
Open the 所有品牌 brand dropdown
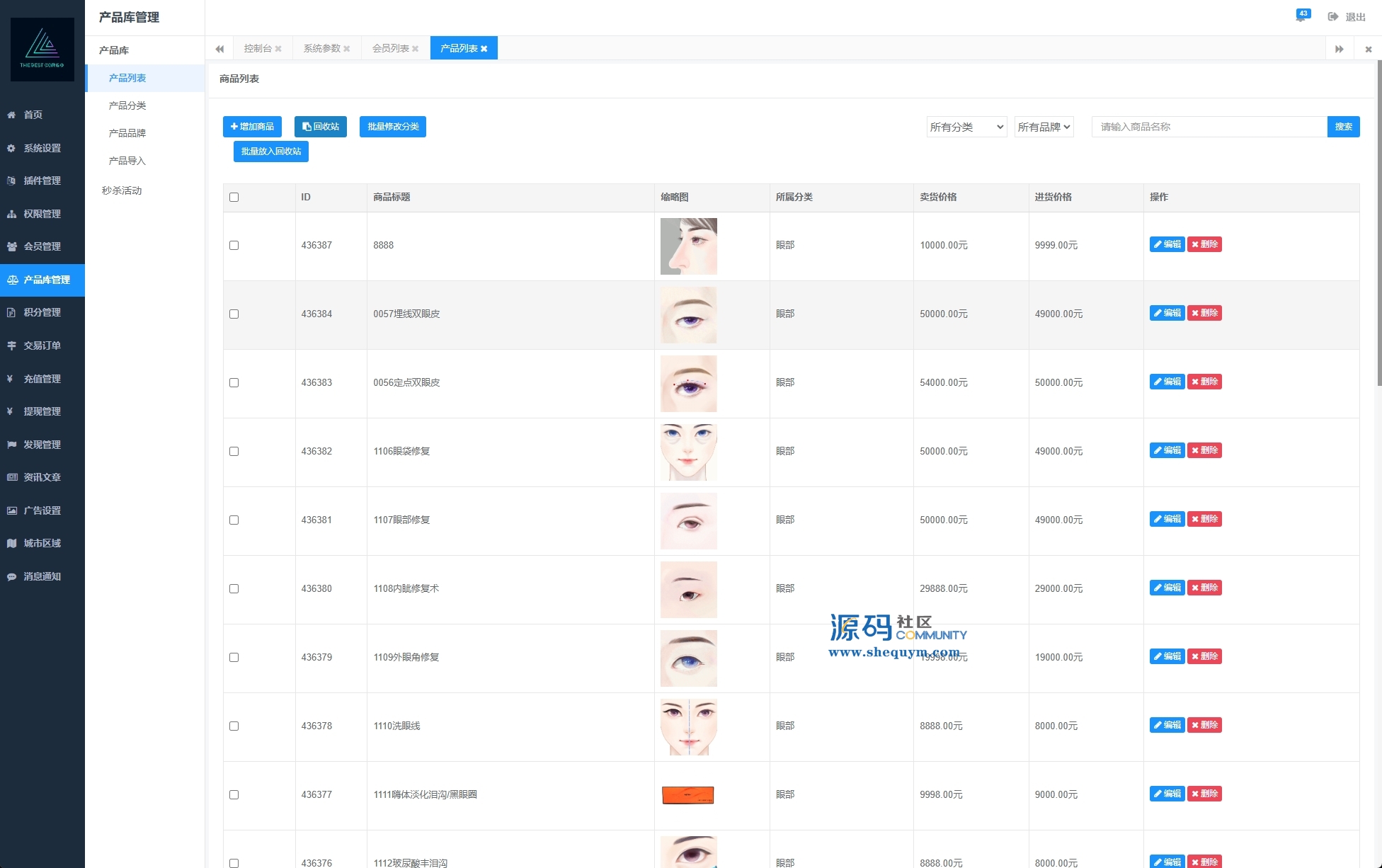tap(1044, 127)
